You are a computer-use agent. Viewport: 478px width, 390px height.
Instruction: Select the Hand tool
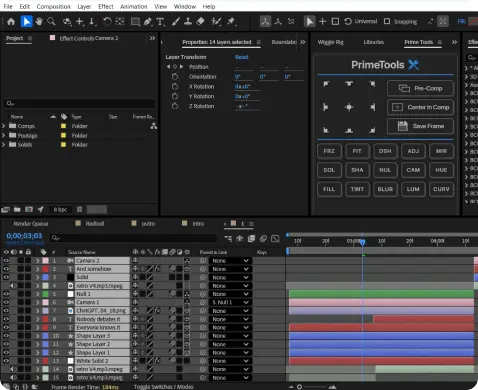click(x=39, y=22)
